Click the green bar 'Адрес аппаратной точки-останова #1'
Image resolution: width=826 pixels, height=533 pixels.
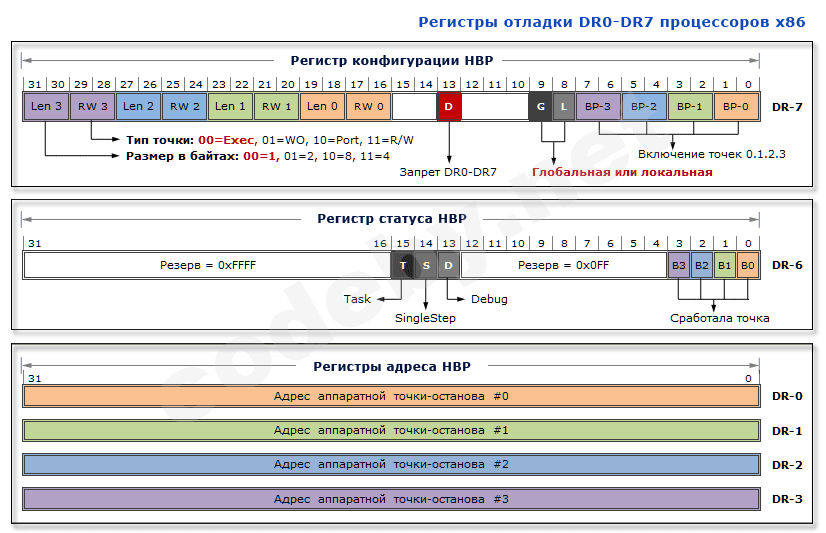point(391,430)
